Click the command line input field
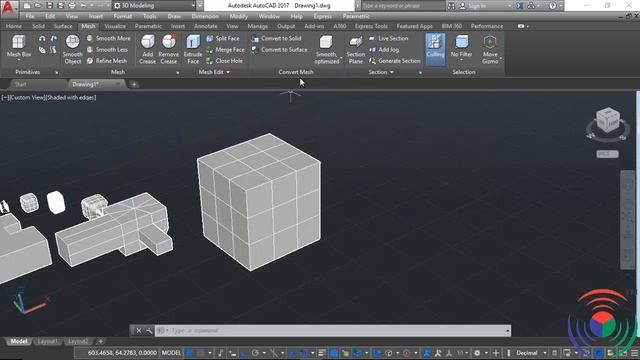Screen dimensions: 640x360 pos(333,331)
